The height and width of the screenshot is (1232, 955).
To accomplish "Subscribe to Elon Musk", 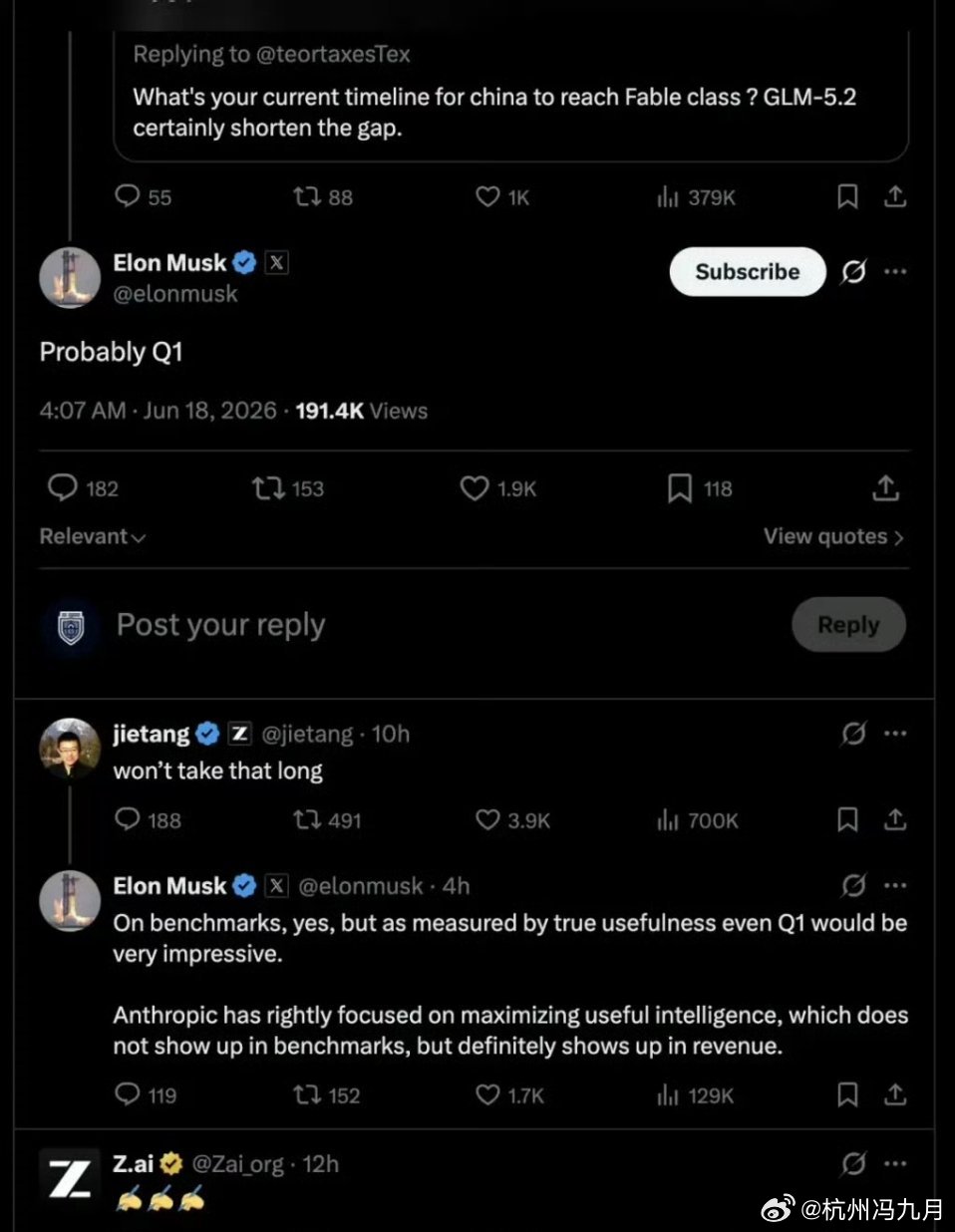I will coord(748,271).
